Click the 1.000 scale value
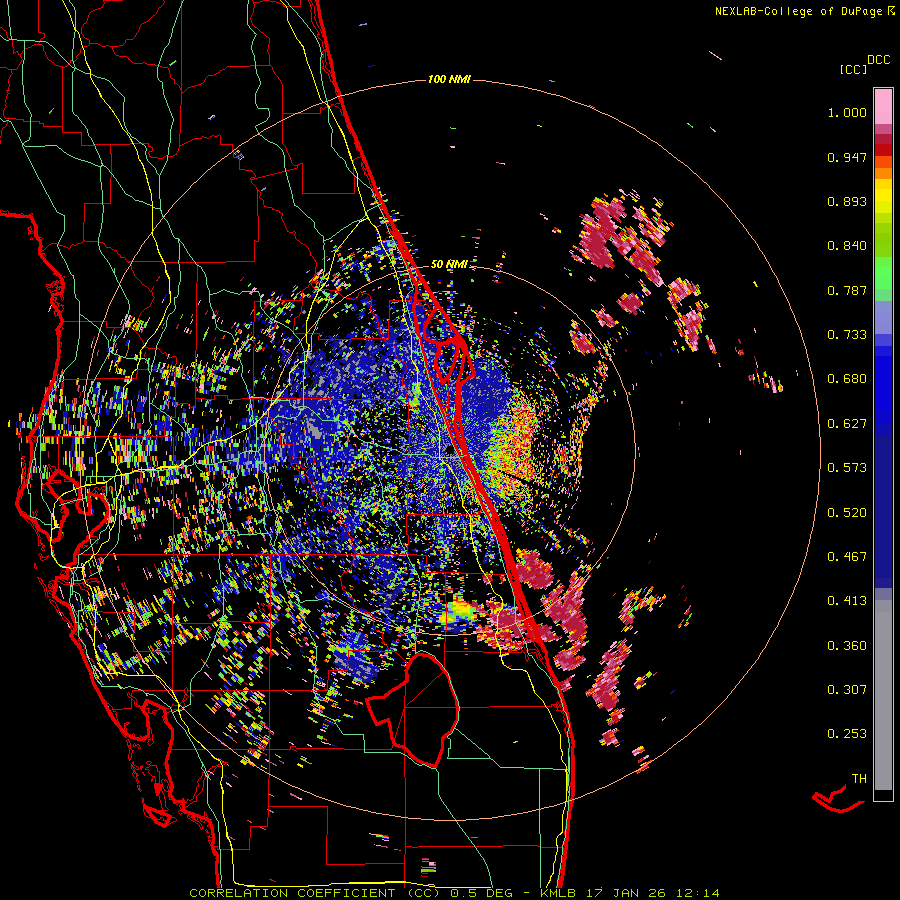900x900 pixels. tap(847, 112)
